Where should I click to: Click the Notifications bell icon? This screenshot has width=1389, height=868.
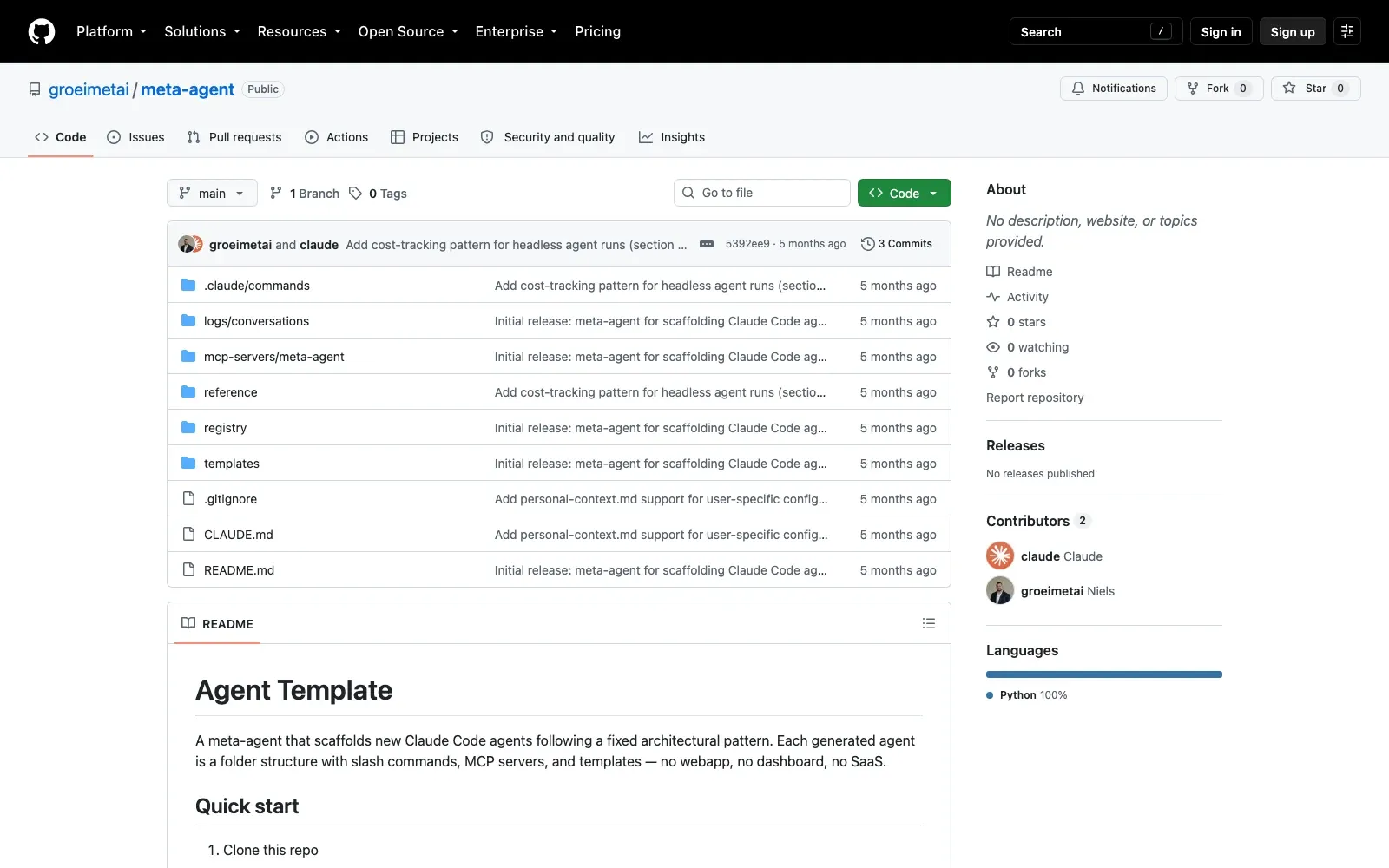(1078, 89)
